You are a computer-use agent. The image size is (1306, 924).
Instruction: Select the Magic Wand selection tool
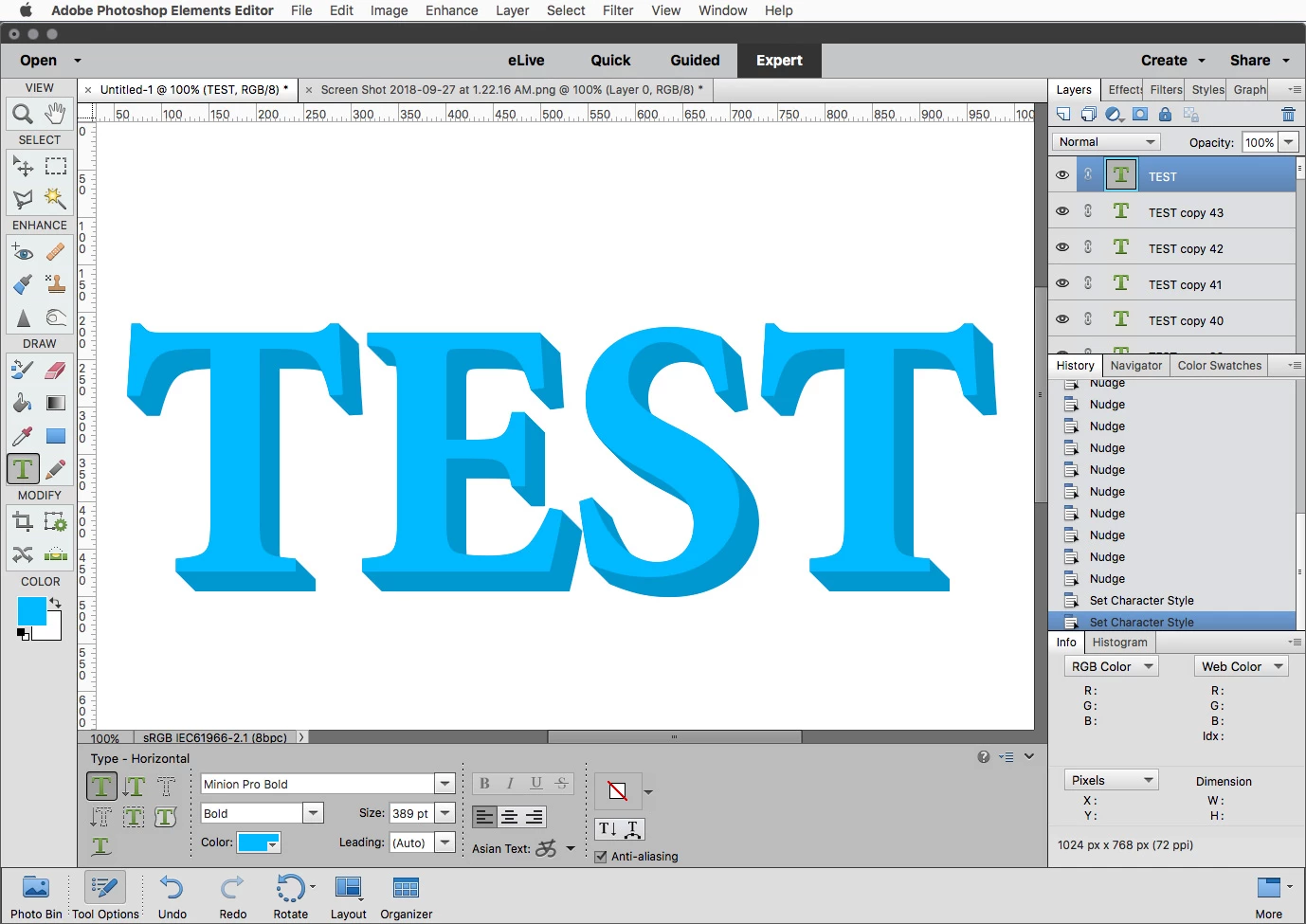tap(56, 198)
